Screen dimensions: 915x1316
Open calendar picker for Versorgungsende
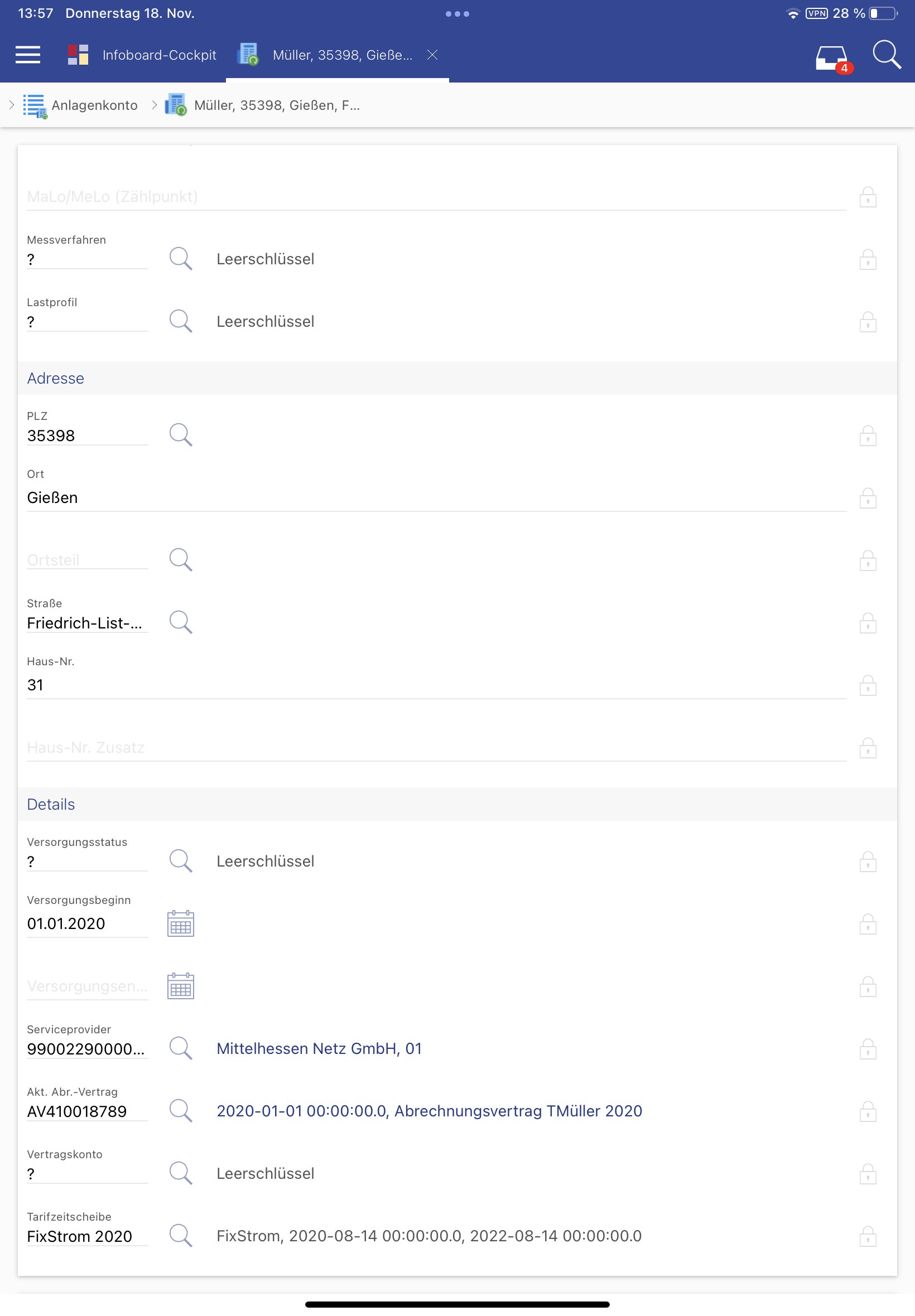[x=181, y=986]
